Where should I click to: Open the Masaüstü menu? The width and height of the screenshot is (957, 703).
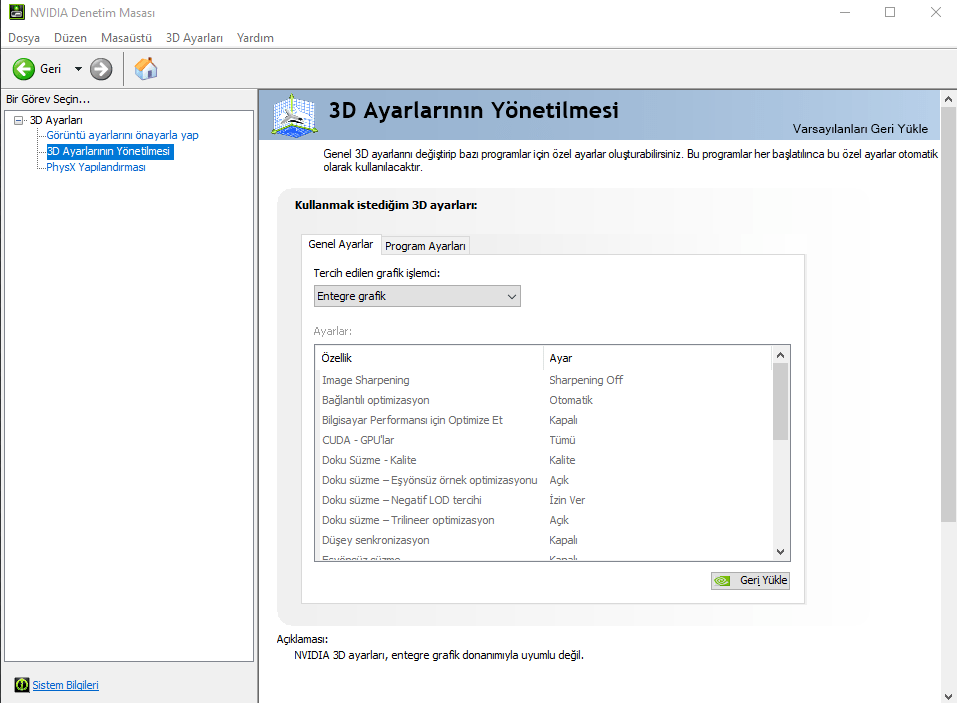point(126,38)
